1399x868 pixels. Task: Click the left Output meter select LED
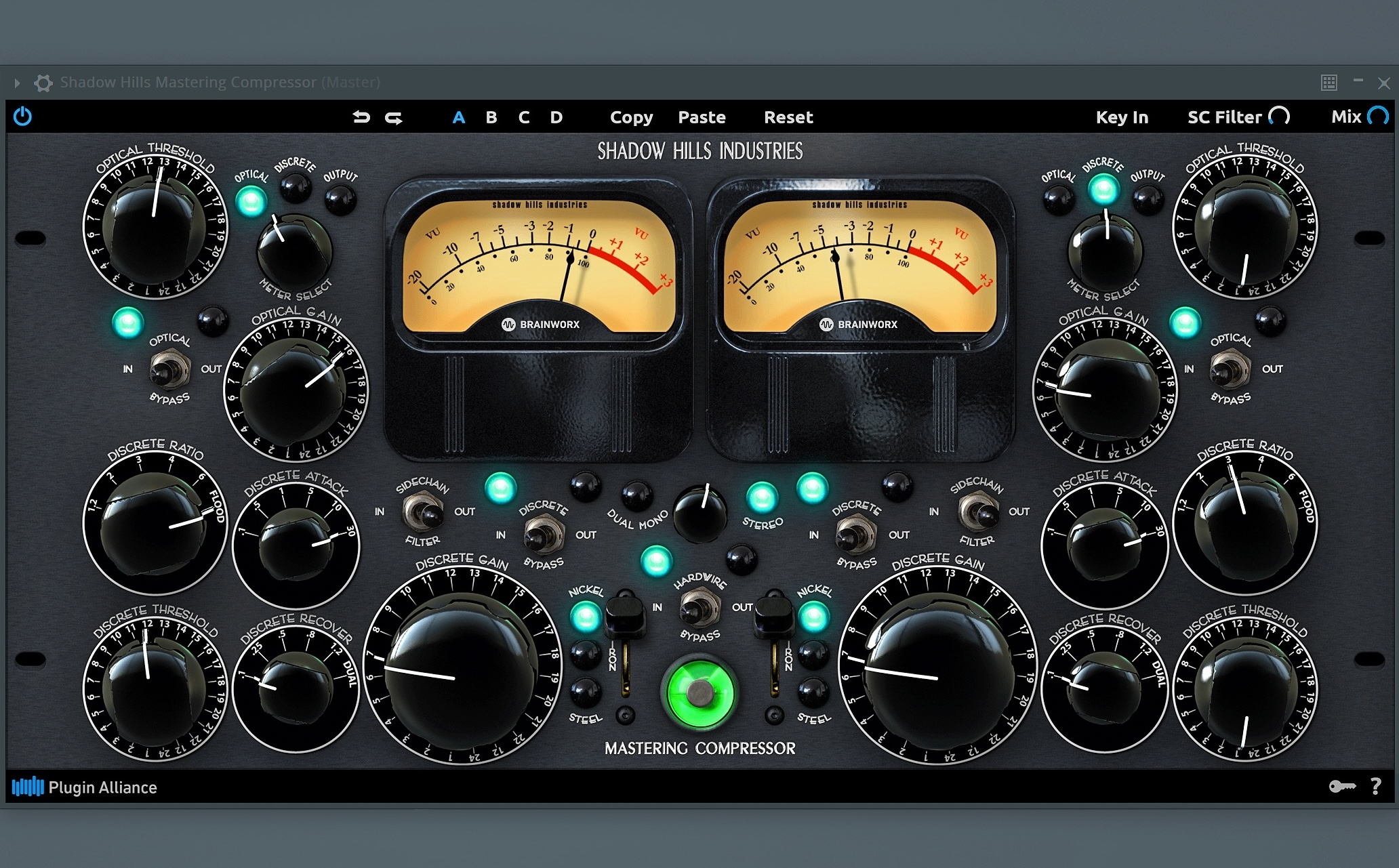pos(340,201)
